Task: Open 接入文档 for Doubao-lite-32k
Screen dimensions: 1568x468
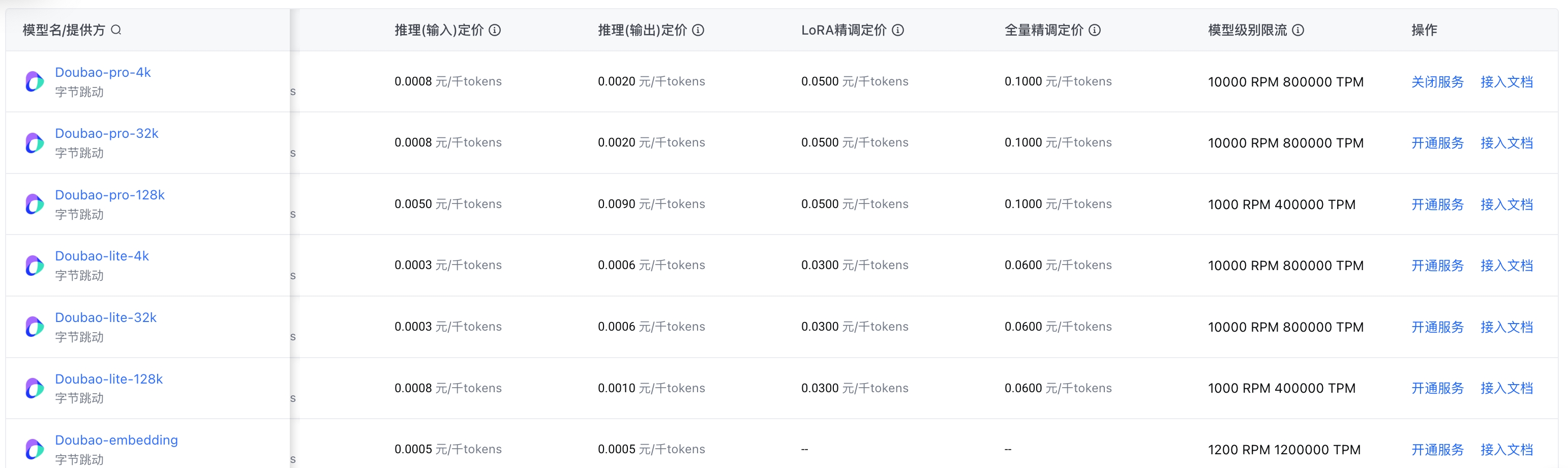Action: (x=1506, y=327)
